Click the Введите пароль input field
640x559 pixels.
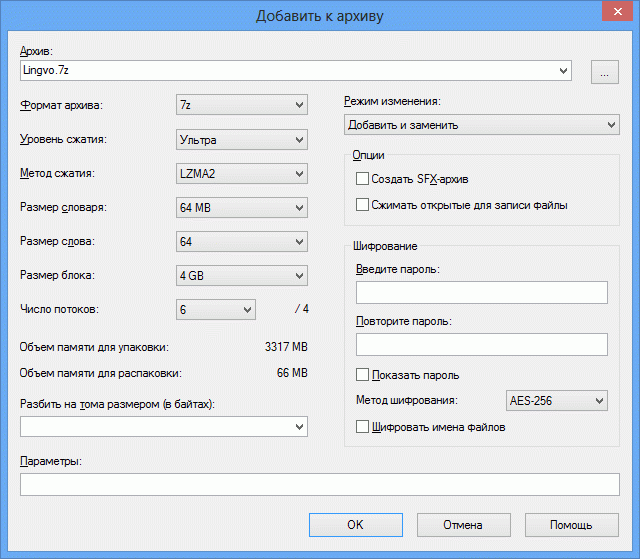click(x=481, y=292)
